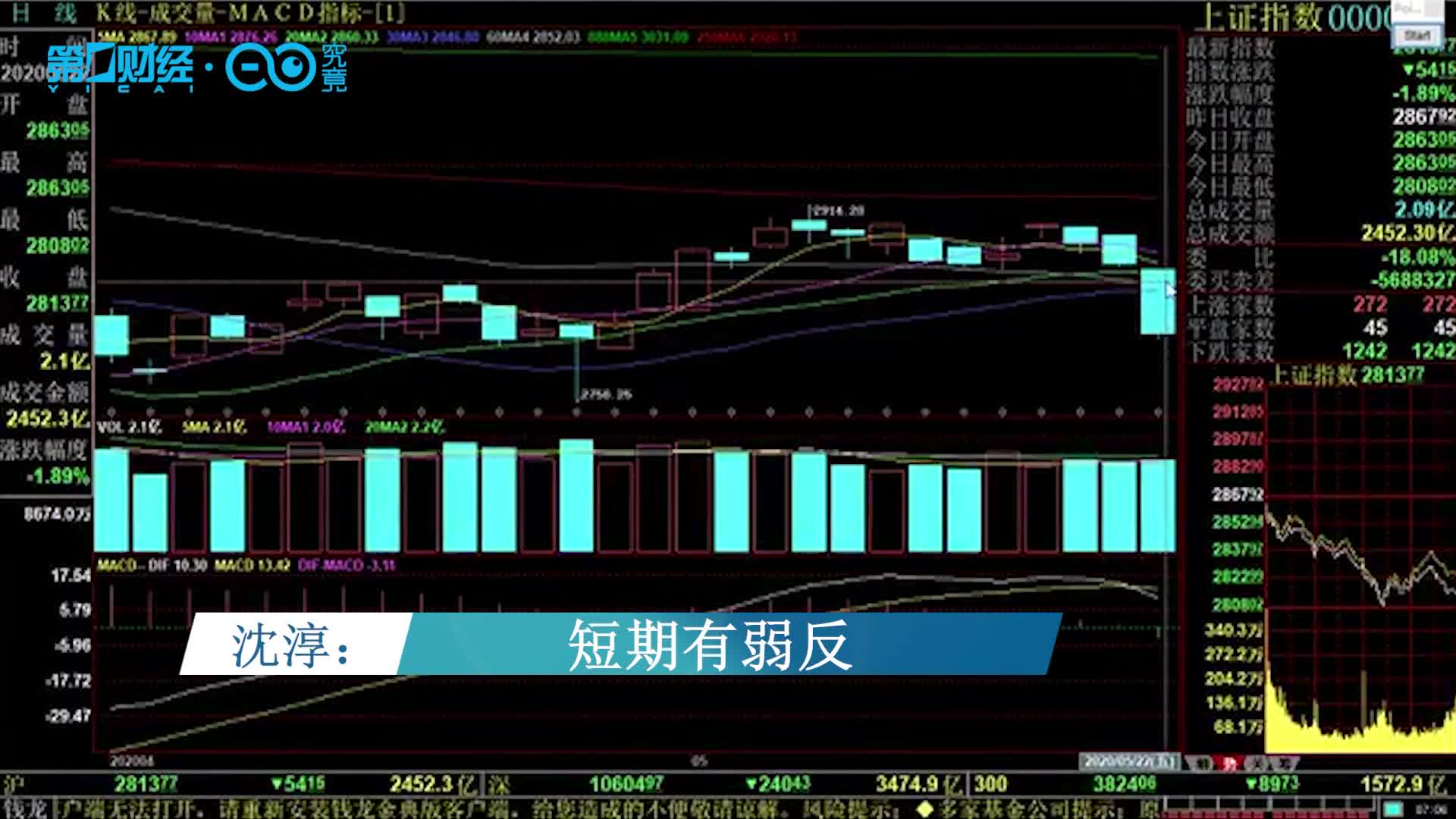The image size is (1456, 819).
Task: Click the yellow diamond icon in the scrolling ticker
Action: (x=924, y=808)
